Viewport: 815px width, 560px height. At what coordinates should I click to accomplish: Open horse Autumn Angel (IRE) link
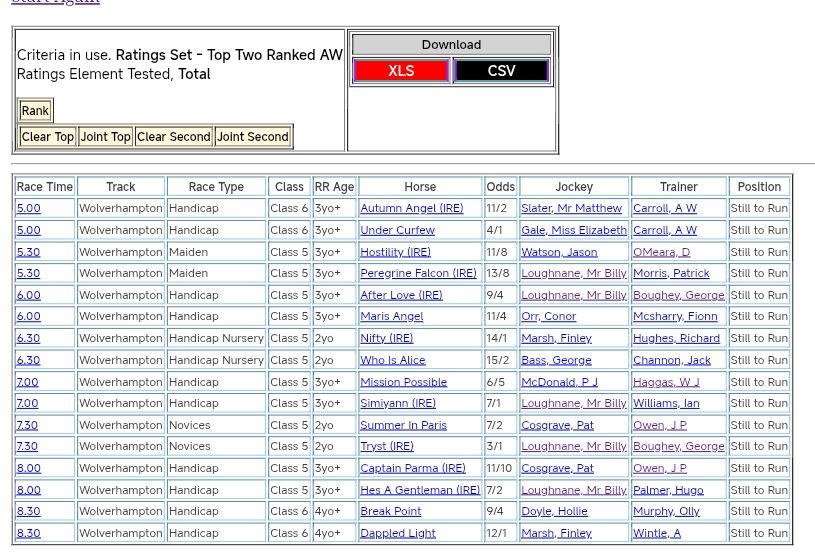point(411,209)
